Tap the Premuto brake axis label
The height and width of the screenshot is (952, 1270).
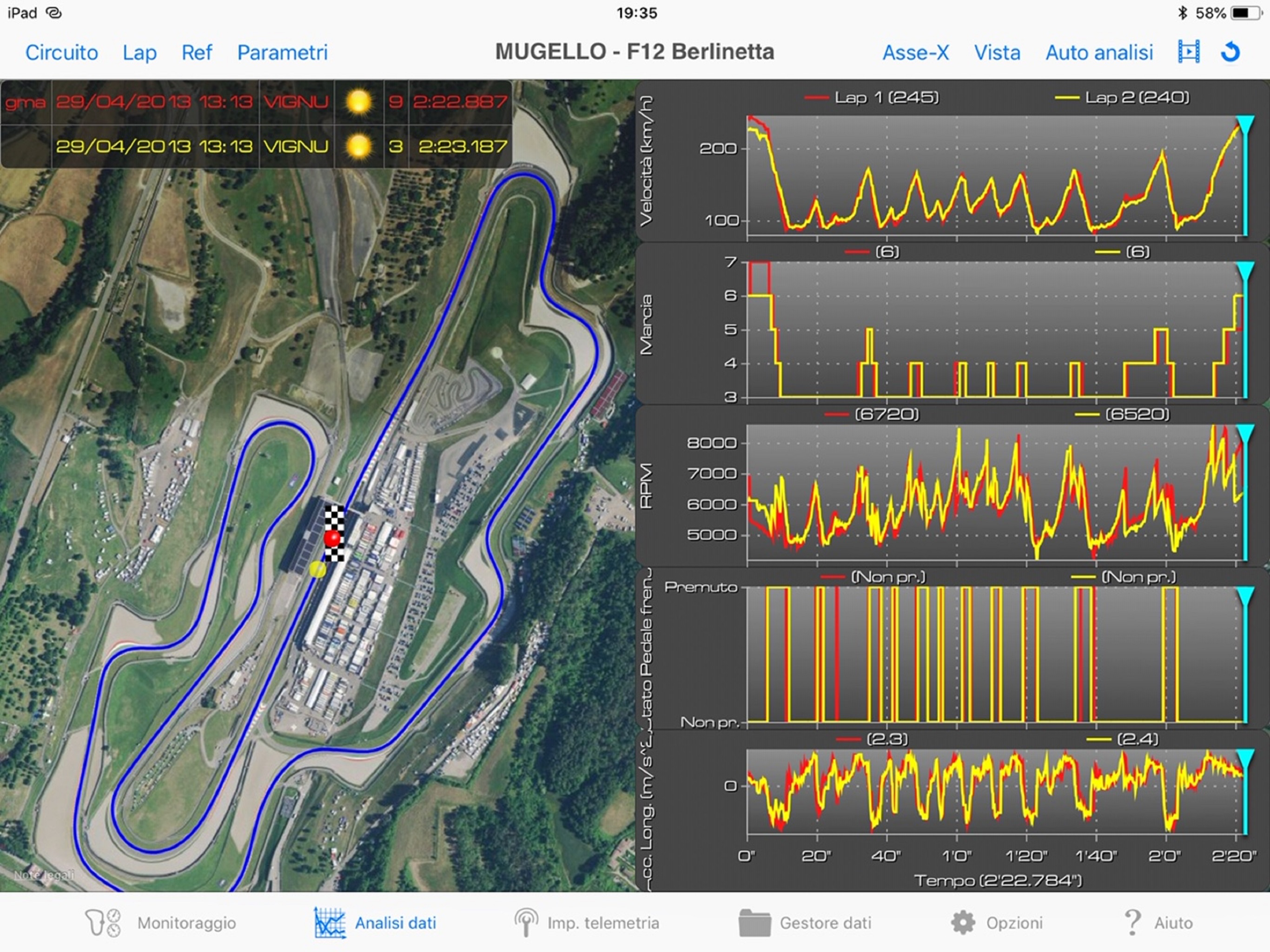pos(701,587)
